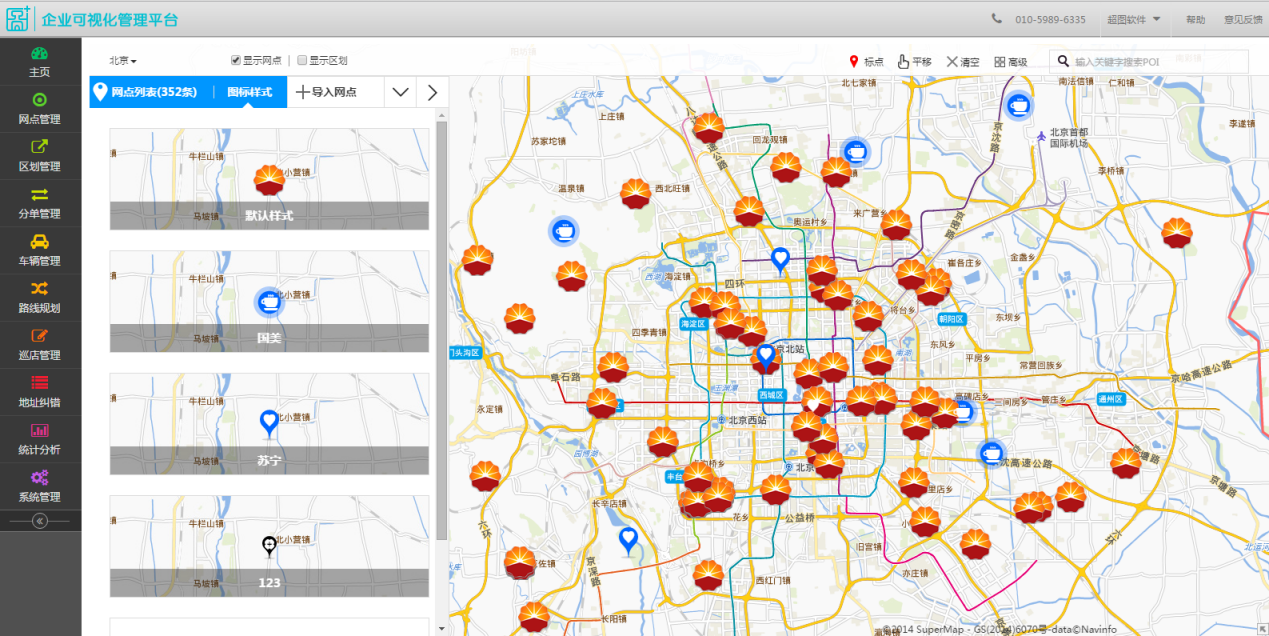
Task: Open the 超图软件 account dropdown
Action: [x=1134, y=19]
